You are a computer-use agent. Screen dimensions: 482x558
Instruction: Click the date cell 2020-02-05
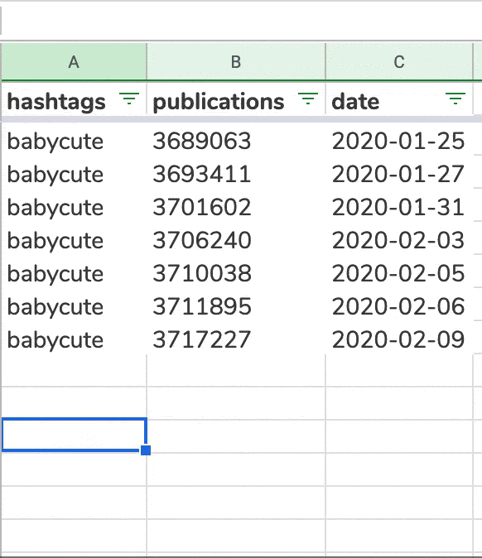click(399, 273)
